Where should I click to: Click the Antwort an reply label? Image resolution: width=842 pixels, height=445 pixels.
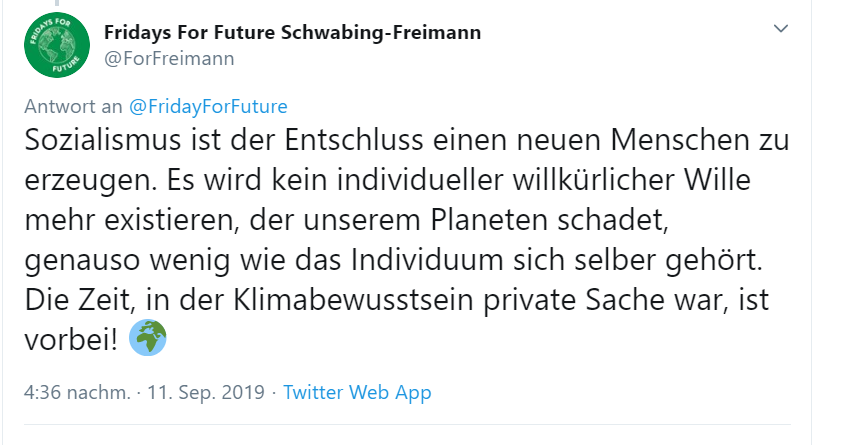(73, 106)
